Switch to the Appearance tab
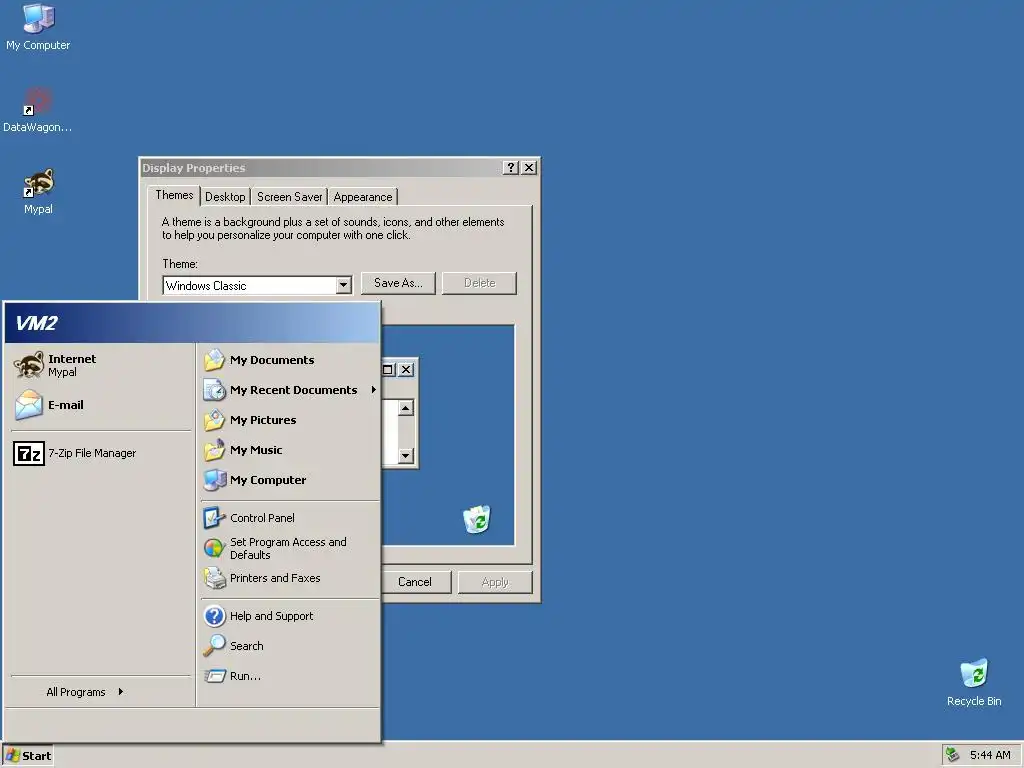 [362, 197]
